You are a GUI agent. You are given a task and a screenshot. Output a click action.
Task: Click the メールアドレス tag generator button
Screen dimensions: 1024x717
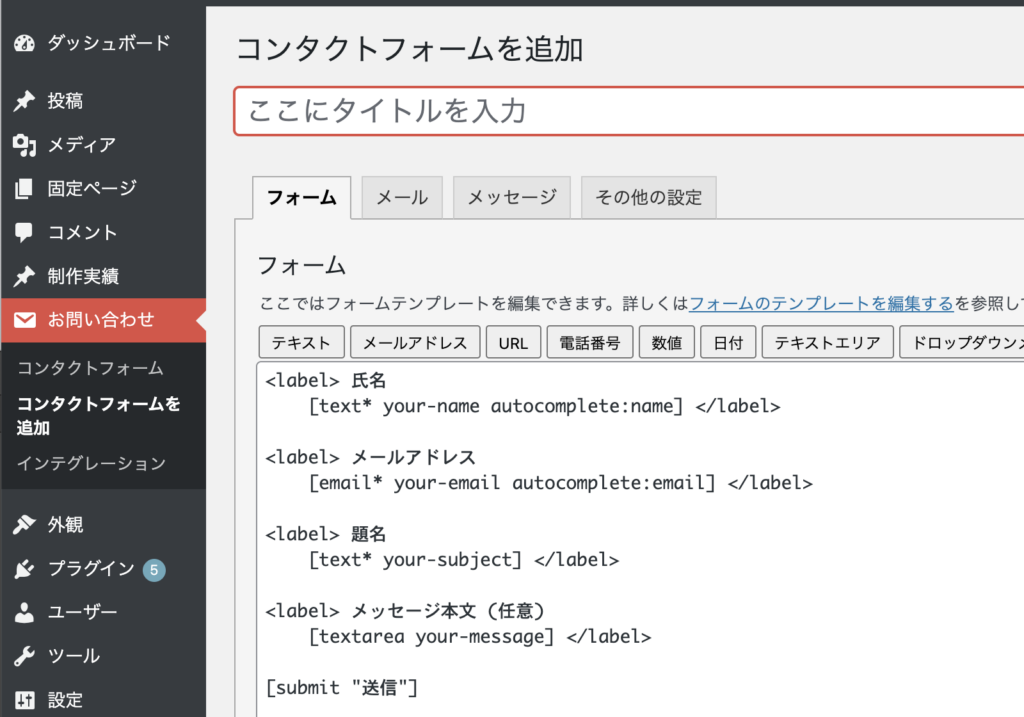(415, 342)
